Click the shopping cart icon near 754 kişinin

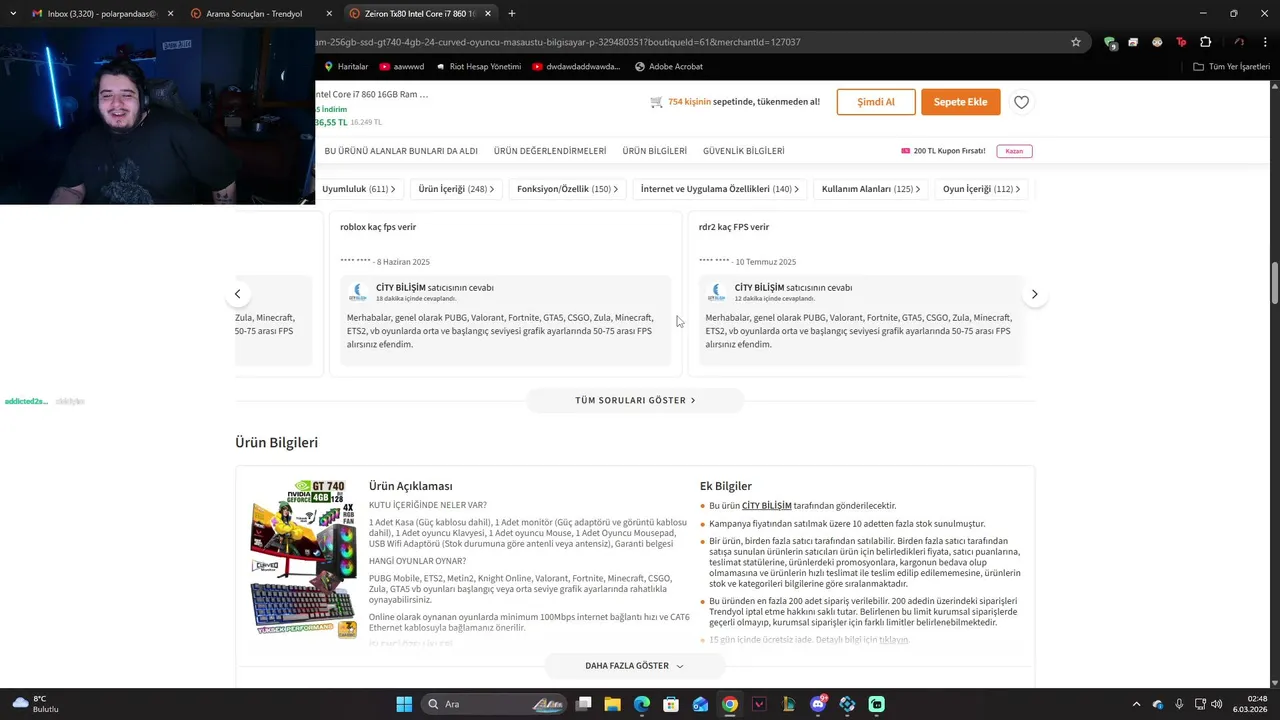[x=656, y=102]
